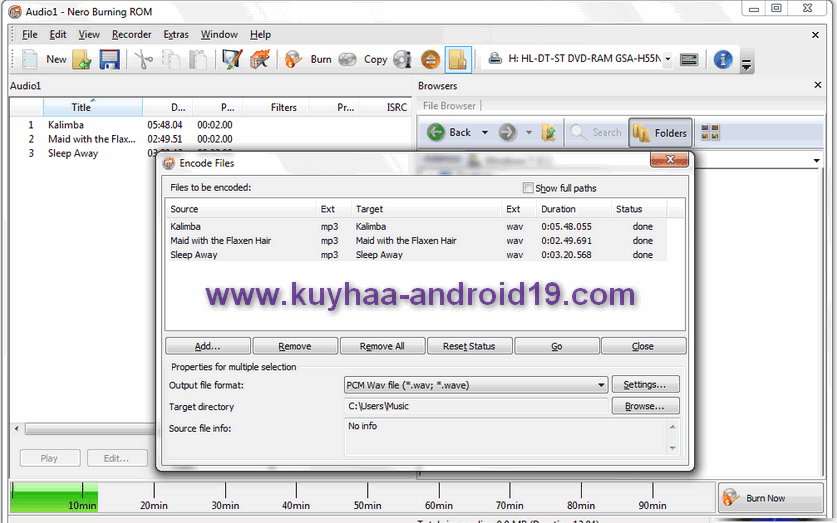Save compilation using the floppy disk icon
The height and width of the screenshot is (523, 837).
point(109,59)
